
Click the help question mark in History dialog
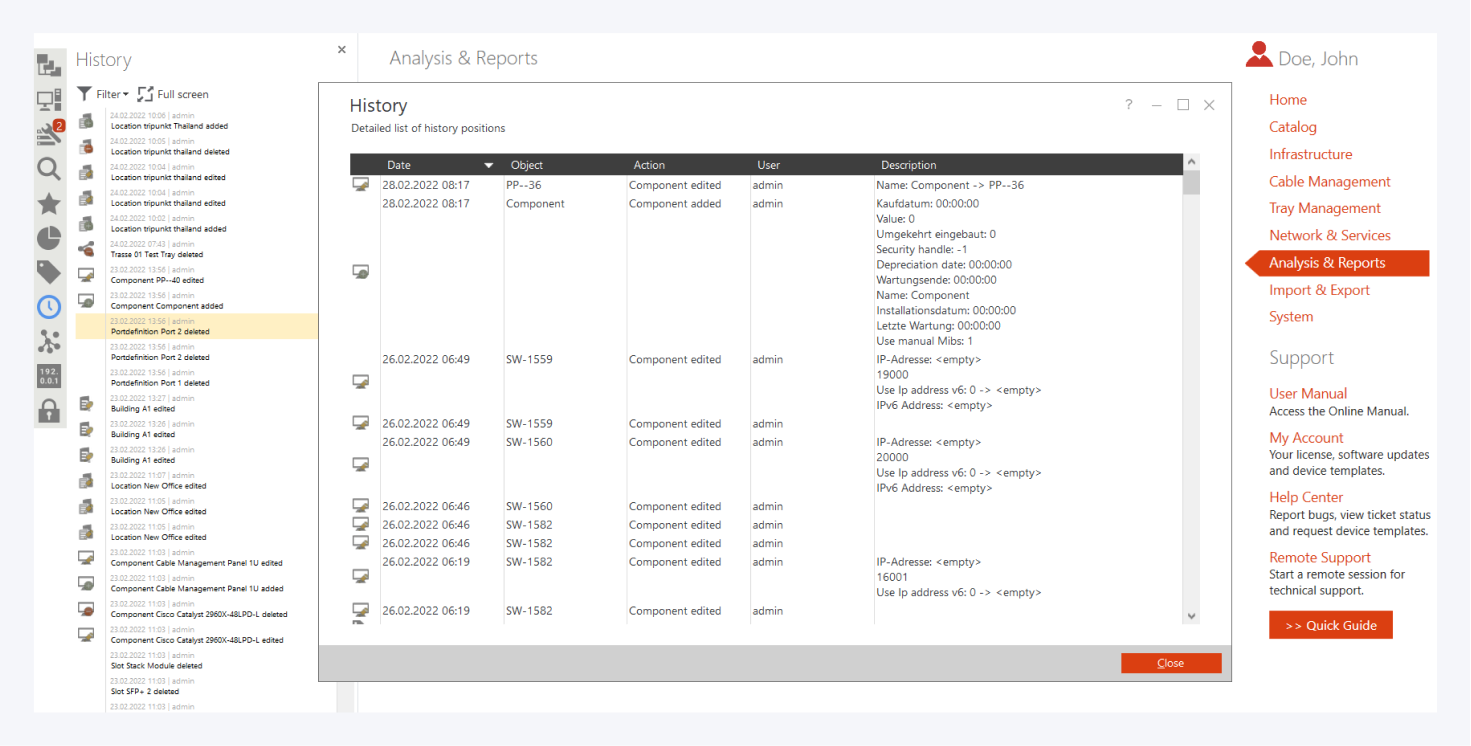point(1129,105)
